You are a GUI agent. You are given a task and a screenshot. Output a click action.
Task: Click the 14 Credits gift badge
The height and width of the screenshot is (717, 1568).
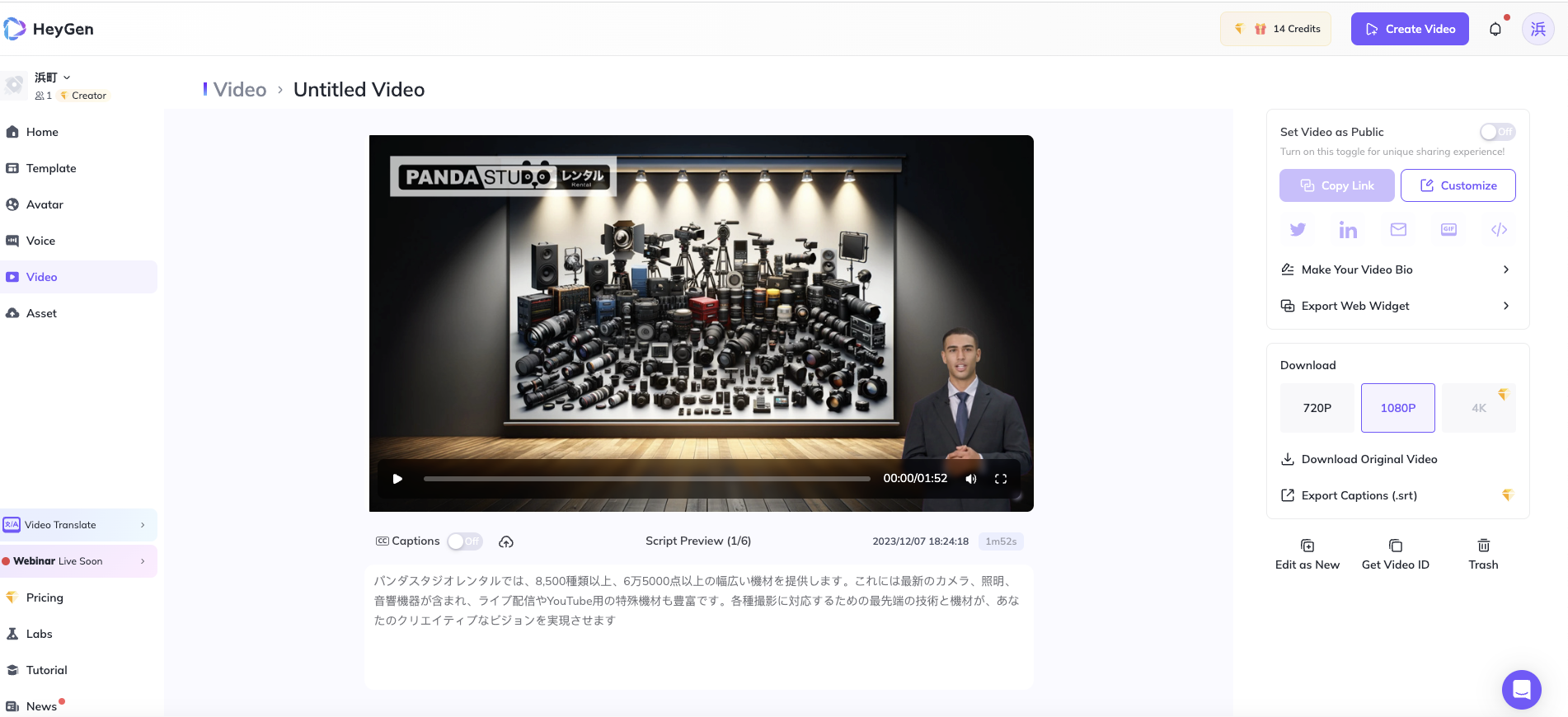point(1275,29)
